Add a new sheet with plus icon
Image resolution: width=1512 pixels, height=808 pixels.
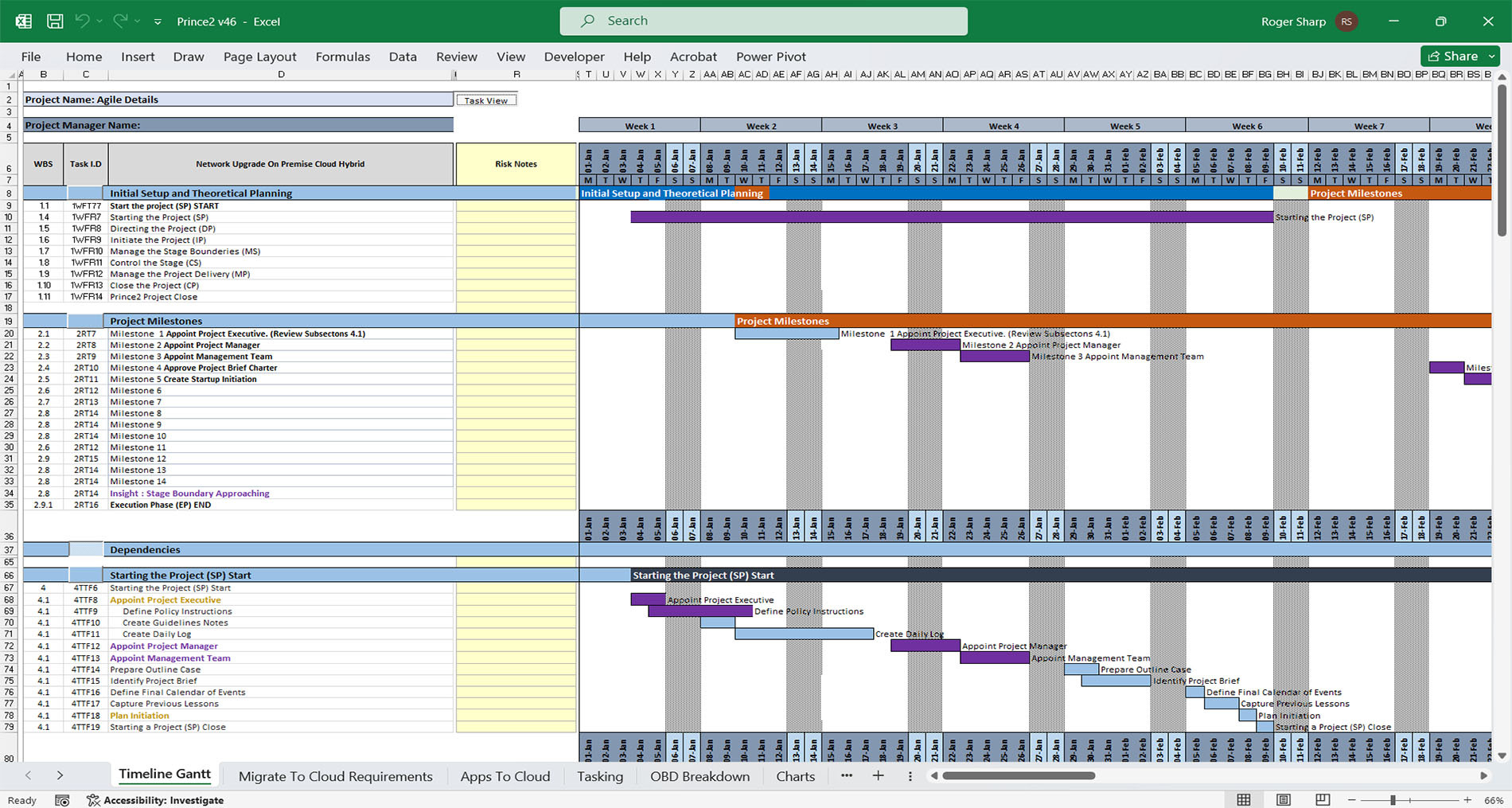[878, 775]
